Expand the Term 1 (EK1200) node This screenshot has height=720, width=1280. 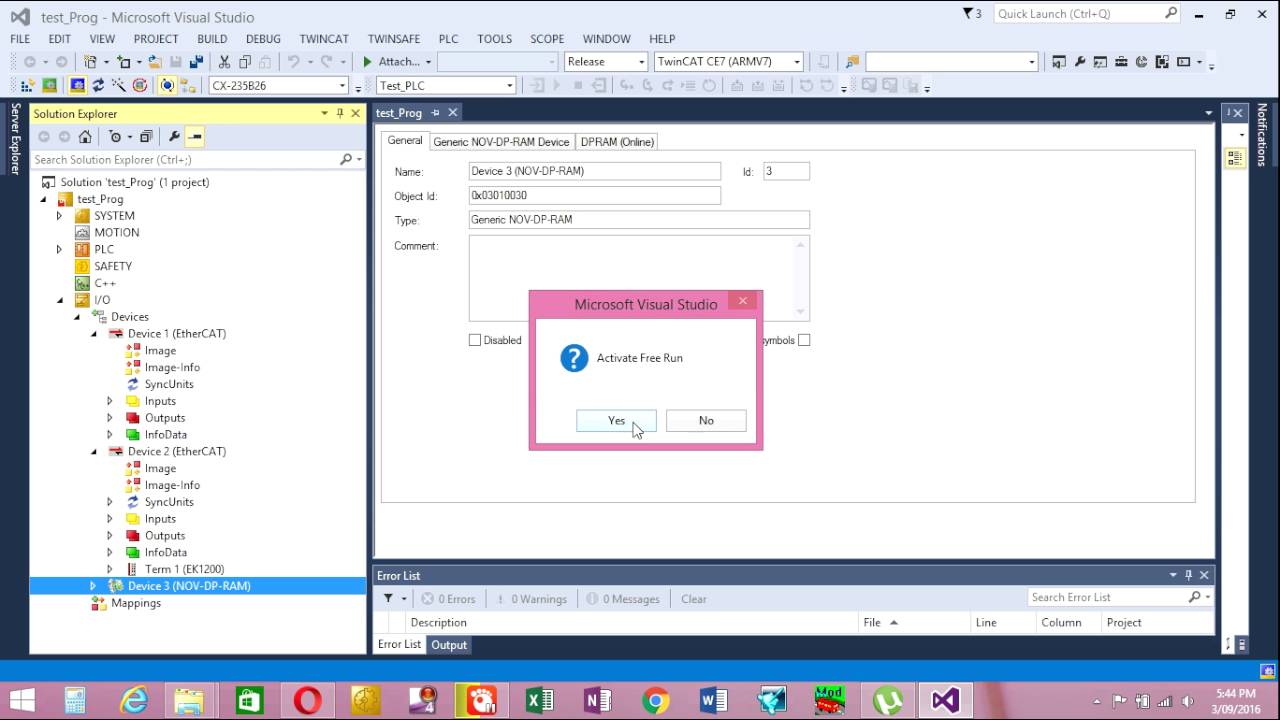(x=110, y=569)
